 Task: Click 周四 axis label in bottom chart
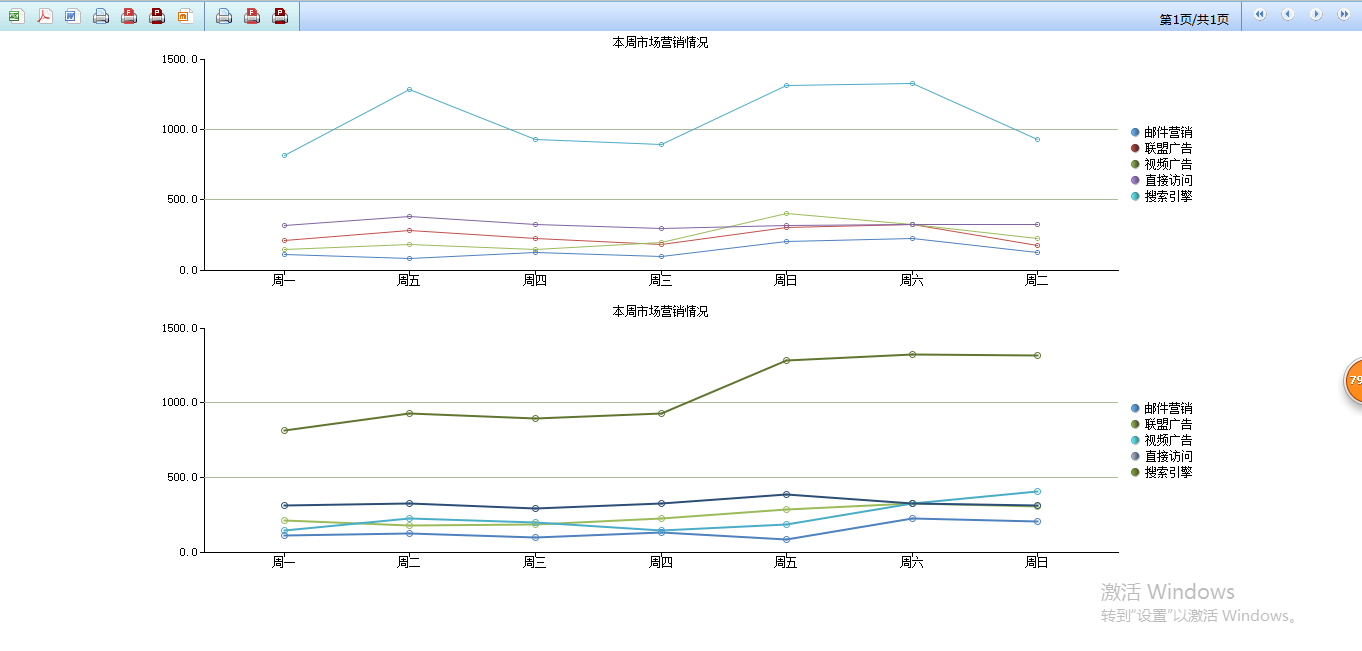pos(660,562)
